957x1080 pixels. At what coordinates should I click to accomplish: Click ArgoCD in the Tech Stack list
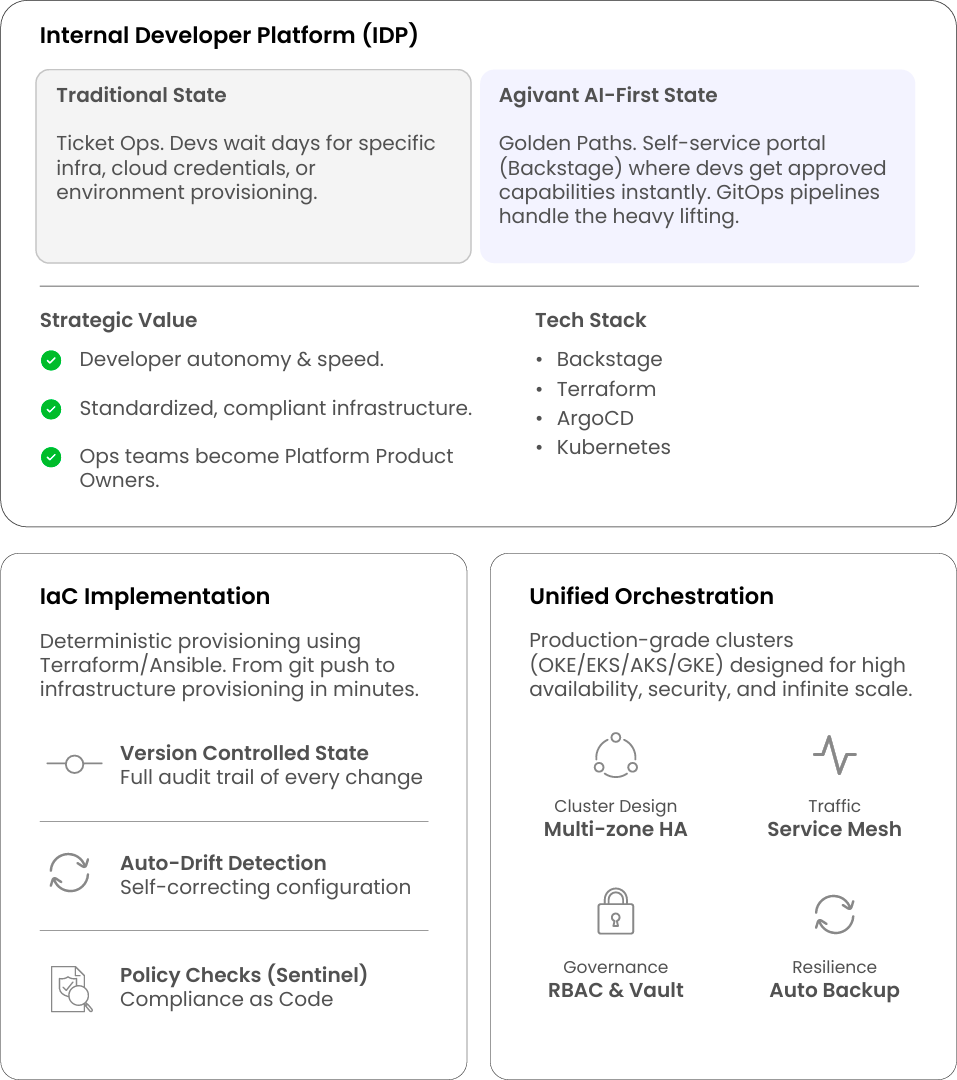tap(595, 418)
